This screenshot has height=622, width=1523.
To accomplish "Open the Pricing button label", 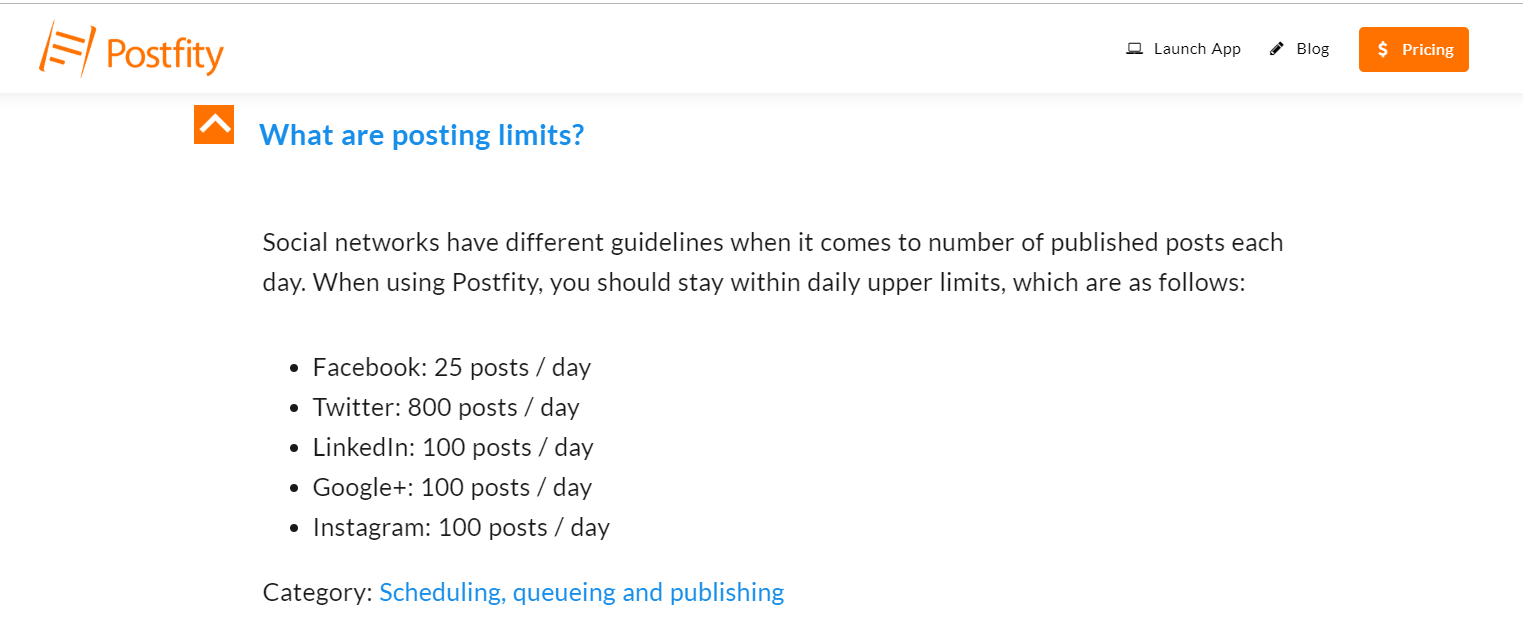I will 1427,50.
